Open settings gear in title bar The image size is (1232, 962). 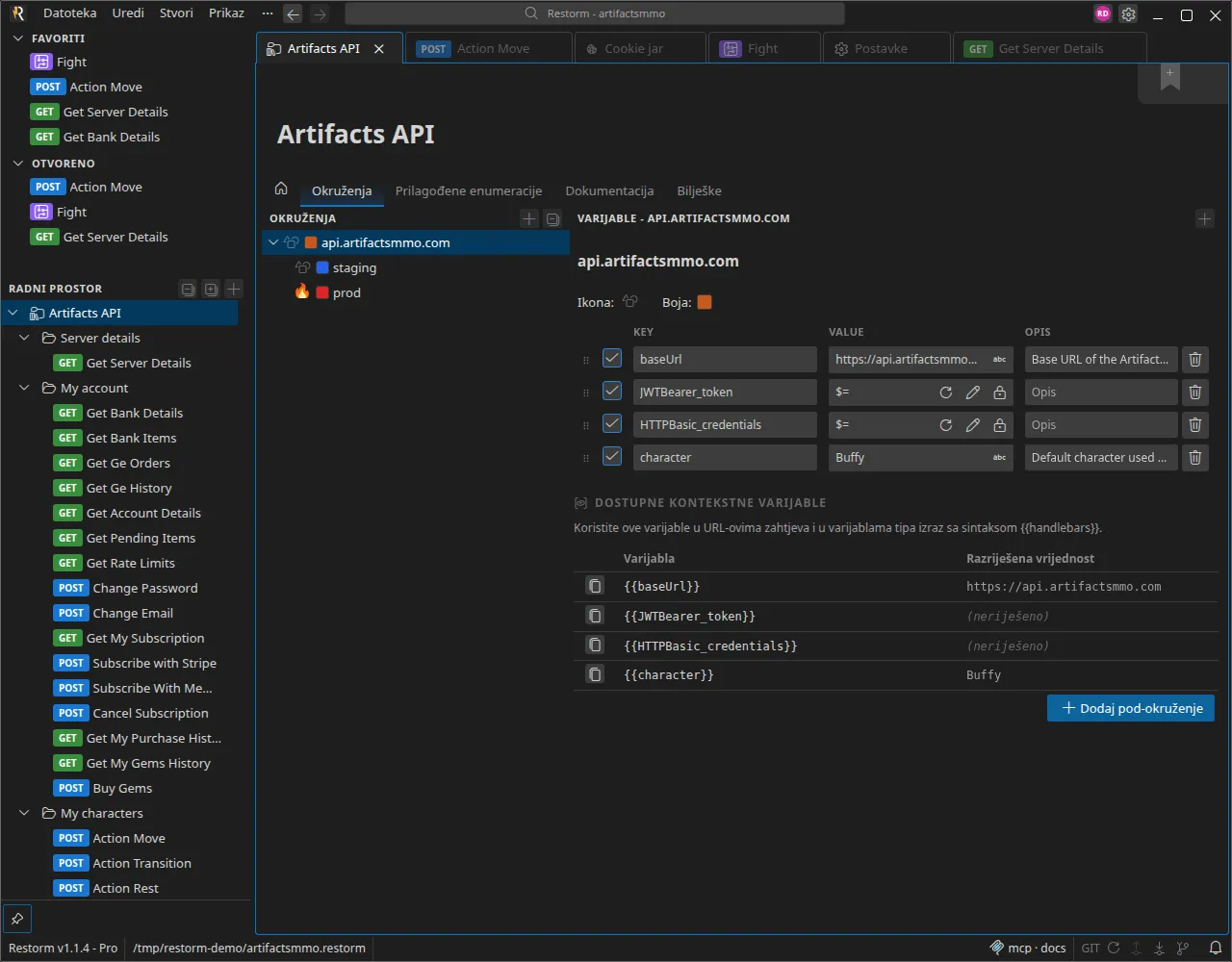(1128, 14)
